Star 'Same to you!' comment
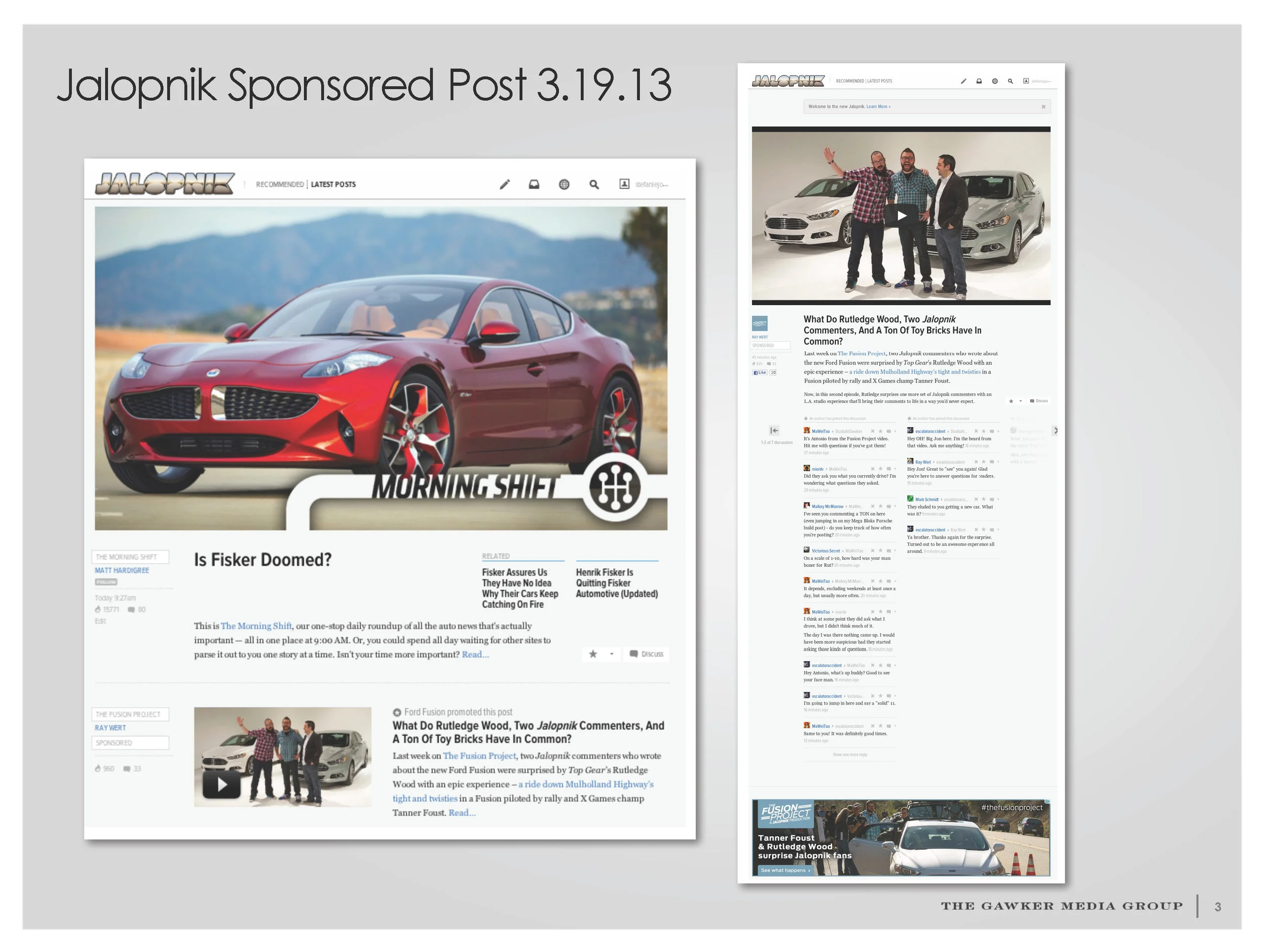Image resolution: width=1265 pixels, height=952 pixels. (x=881, y=726)
